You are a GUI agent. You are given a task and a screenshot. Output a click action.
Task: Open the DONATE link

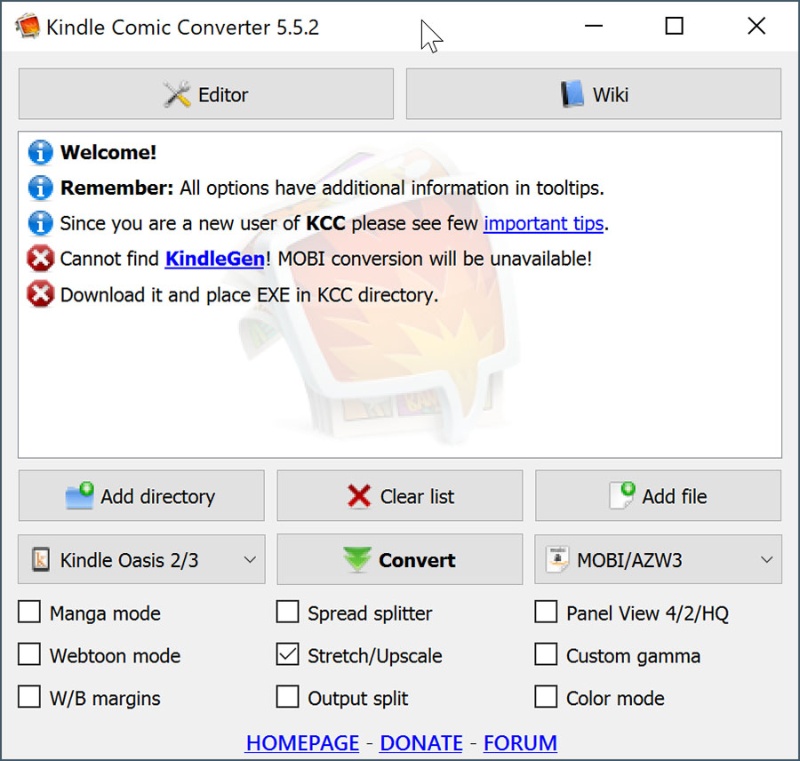click(421, 743)
